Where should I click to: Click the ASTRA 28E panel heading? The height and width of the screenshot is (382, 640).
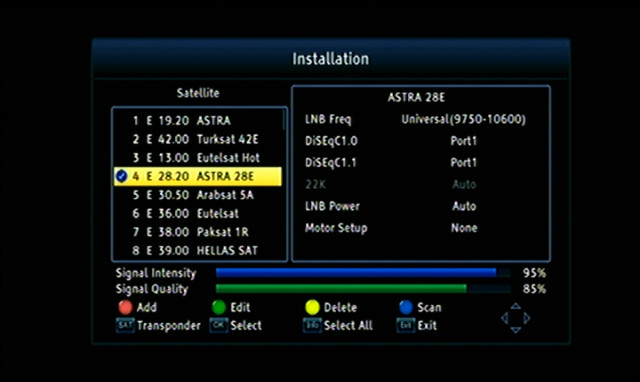(416, 98)
